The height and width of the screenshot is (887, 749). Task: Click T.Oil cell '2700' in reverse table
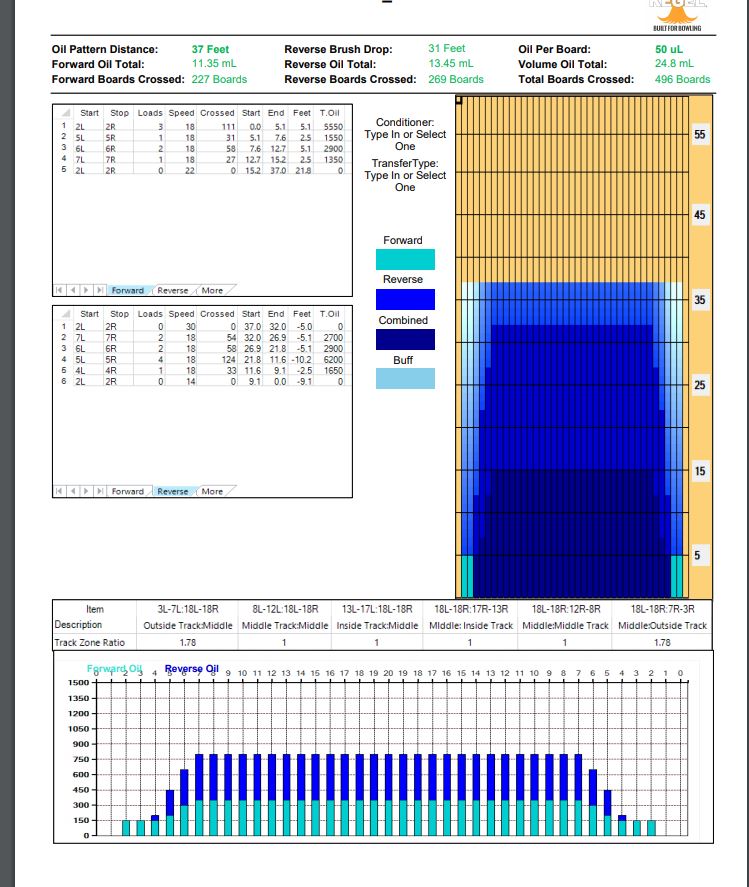coord(333,337)
